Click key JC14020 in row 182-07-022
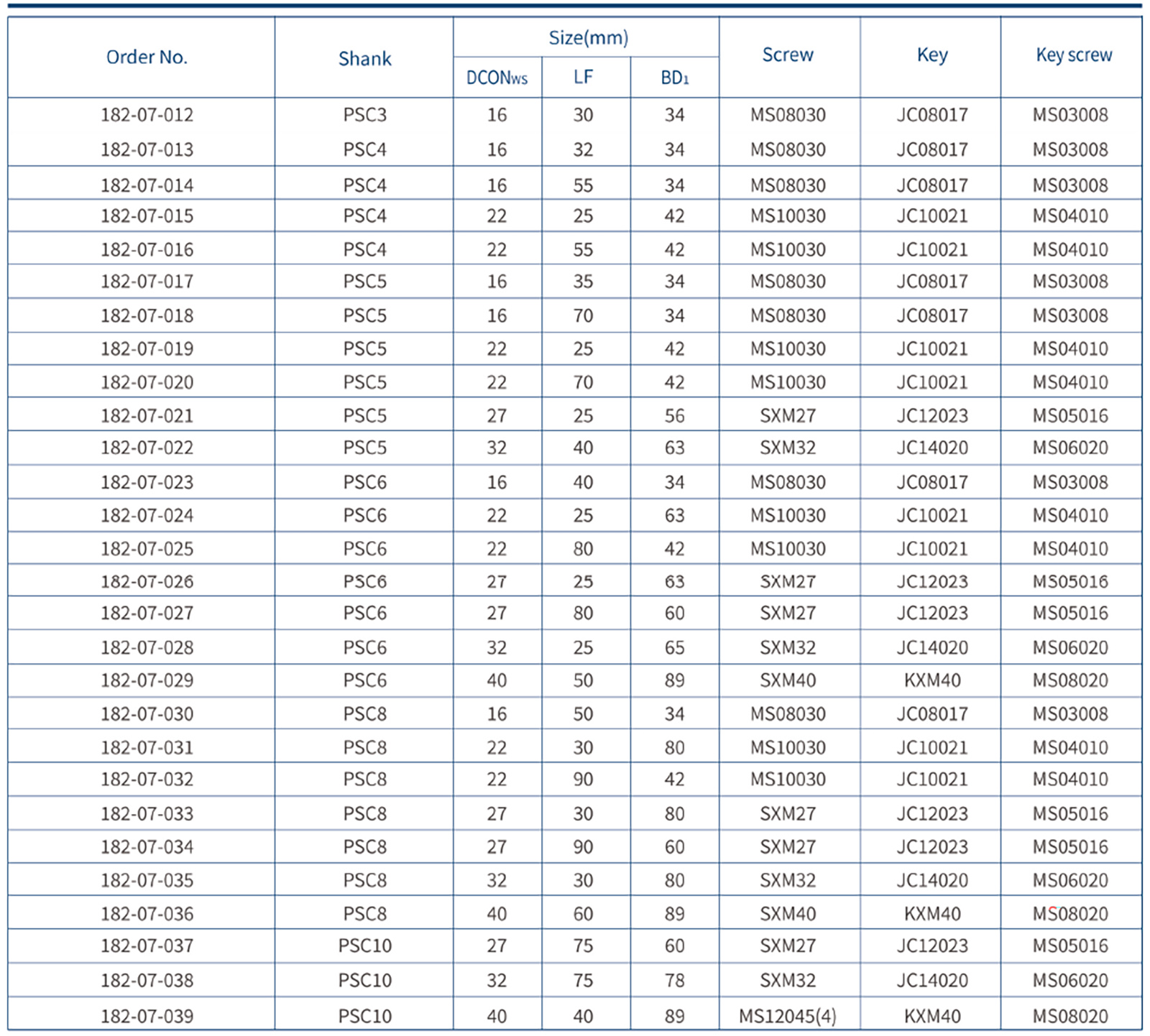 tap(932, 448)
